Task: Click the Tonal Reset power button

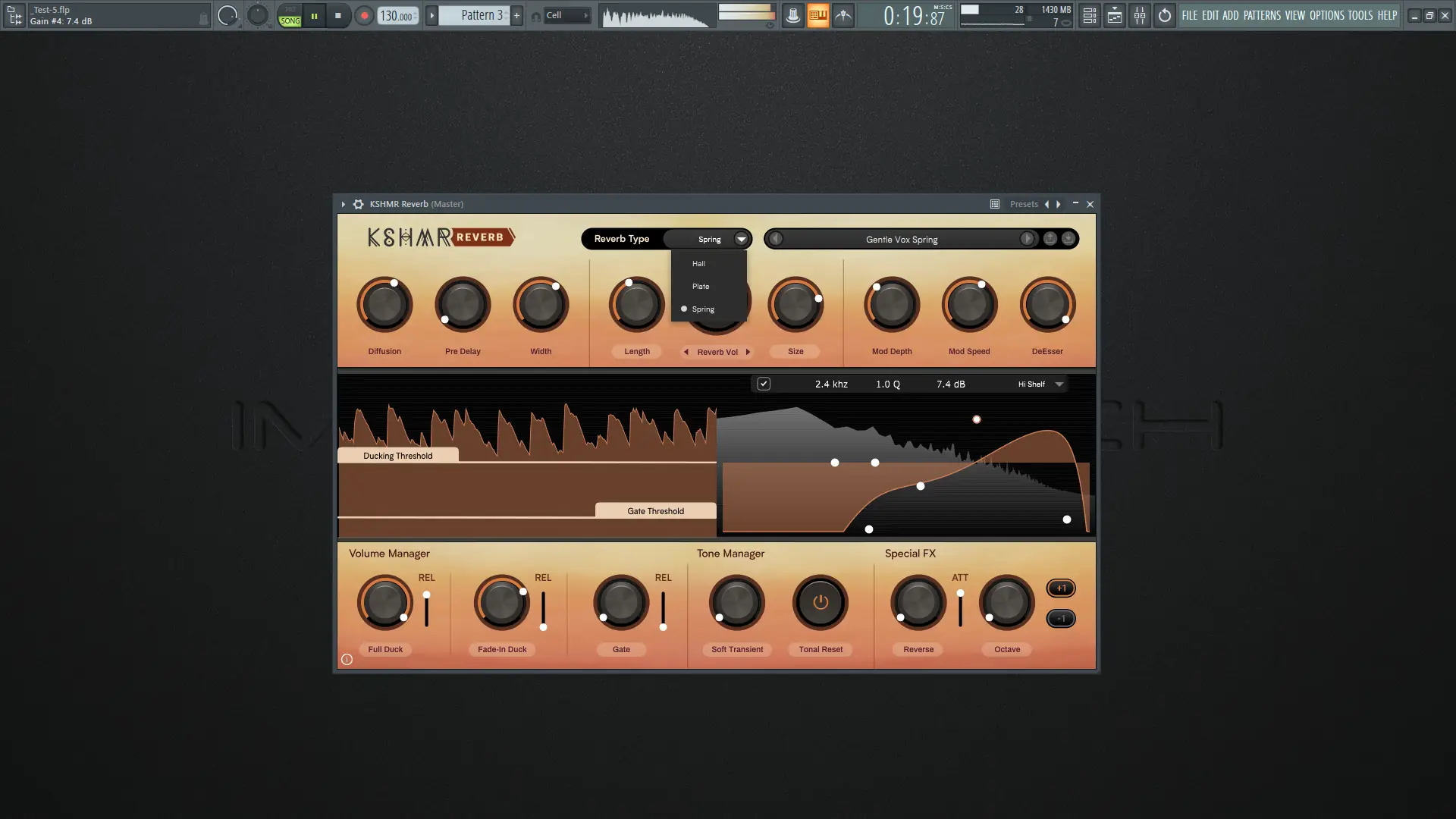Action: pyautogui.click(x=820, y=603)
